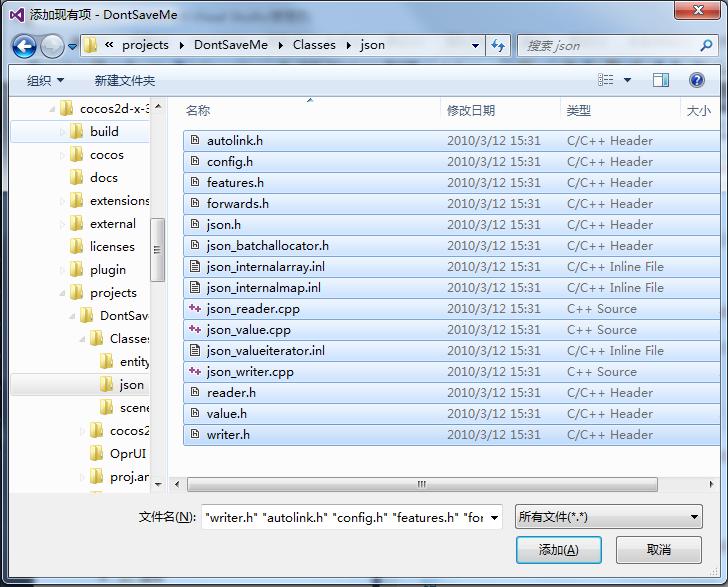This screenshot has height=587, width=728.
Task: Expand the plugin folder tree arrow
Action: (x=62, y=270)
